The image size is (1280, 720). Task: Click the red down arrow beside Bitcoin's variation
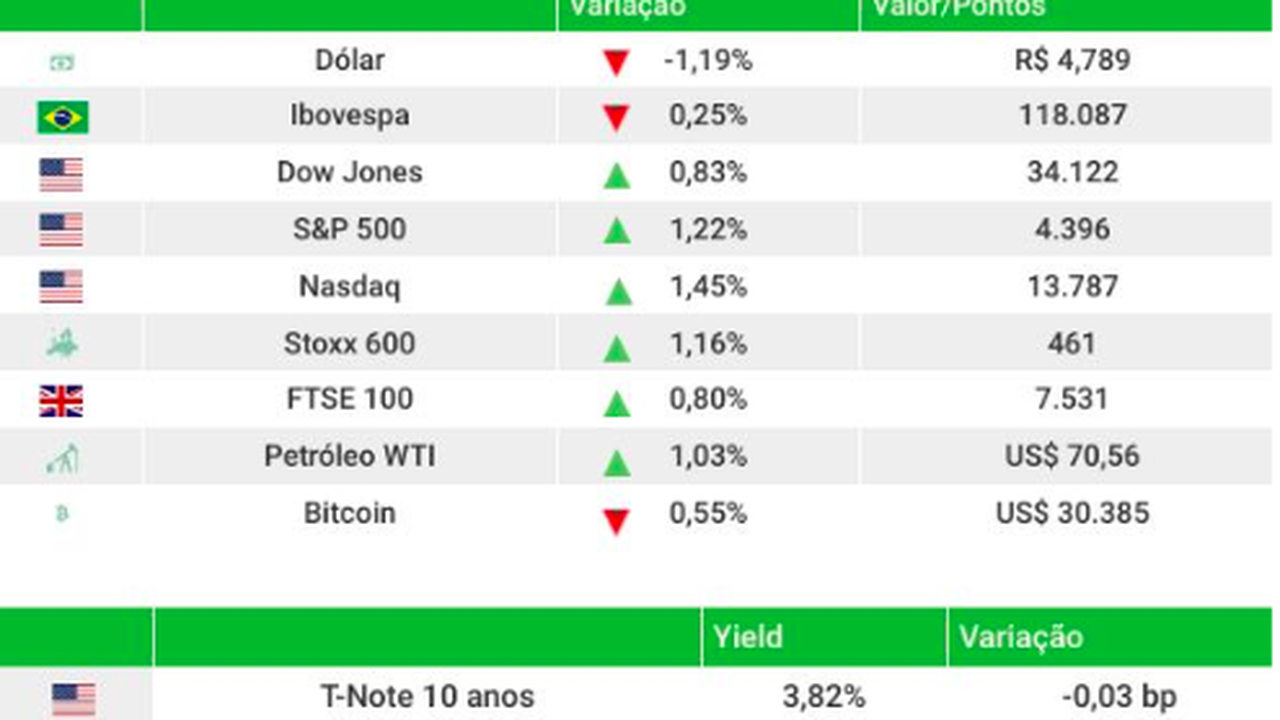[616, 521]
